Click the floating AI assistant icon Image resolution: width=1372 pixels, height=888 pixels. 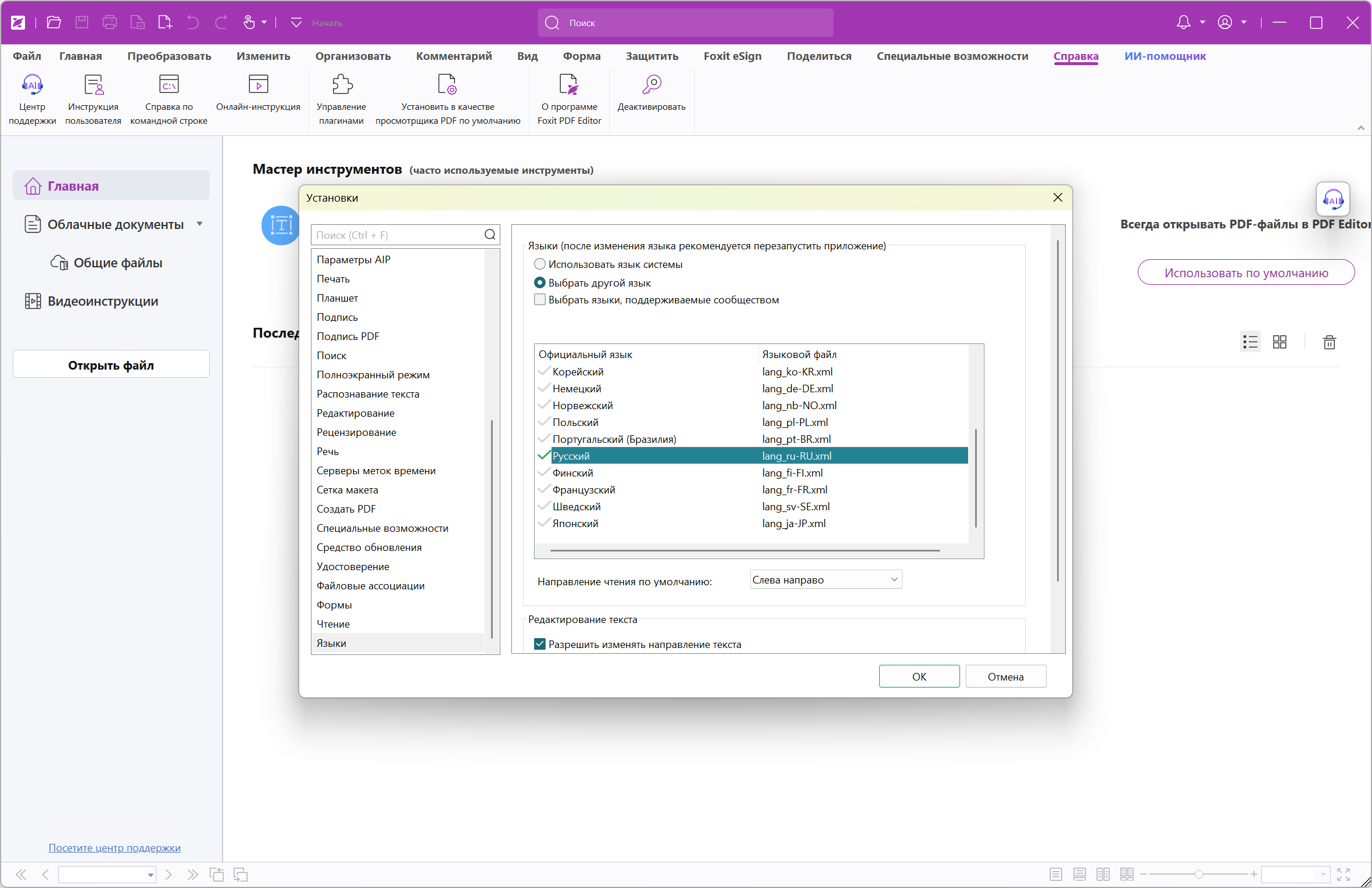coord(1332,199)
